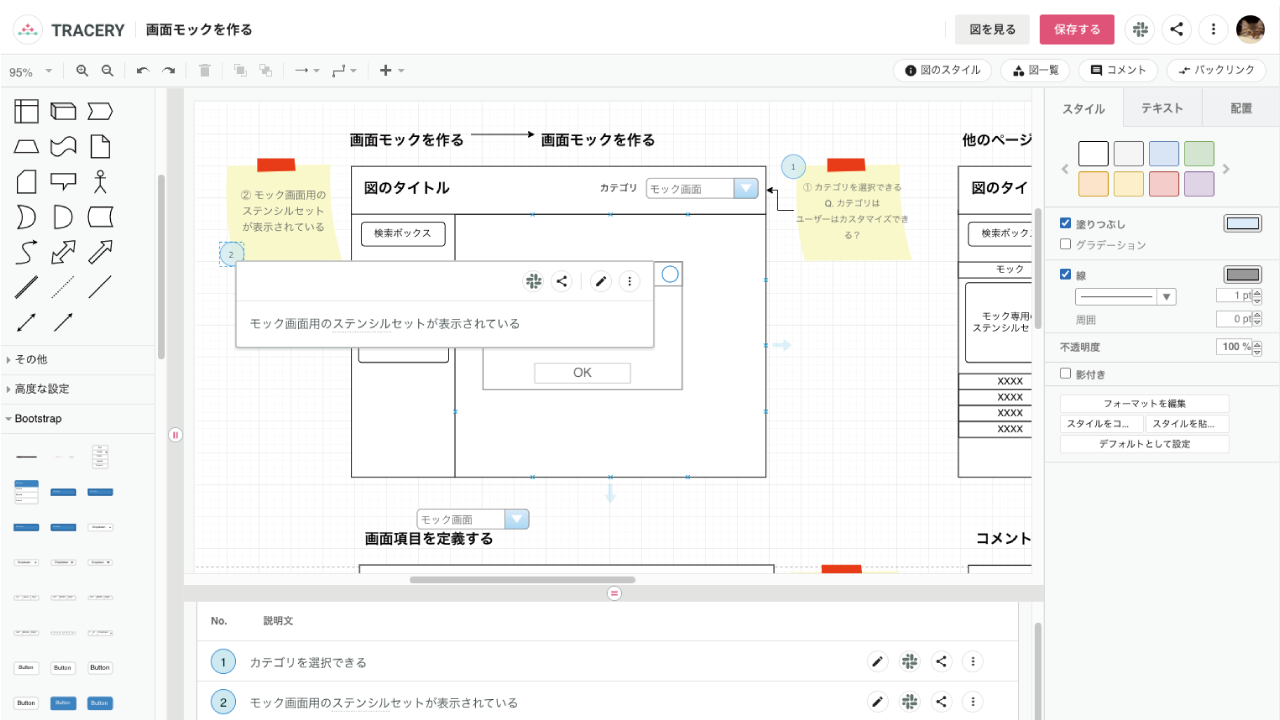Toggle the 塗りつぶし fill checkbox
1280x720 pixels.
click(x=1066, y=223)
